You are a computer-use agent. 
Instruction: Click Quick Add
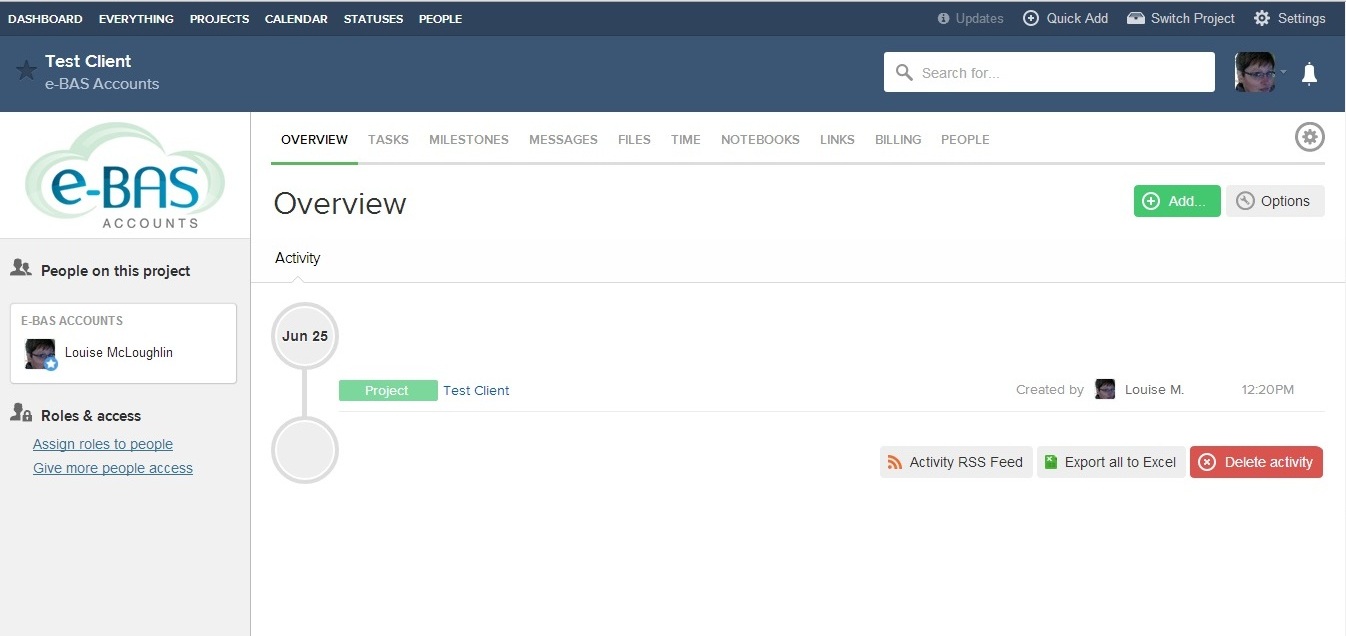pyautogui.click(x=1065, y=18)
